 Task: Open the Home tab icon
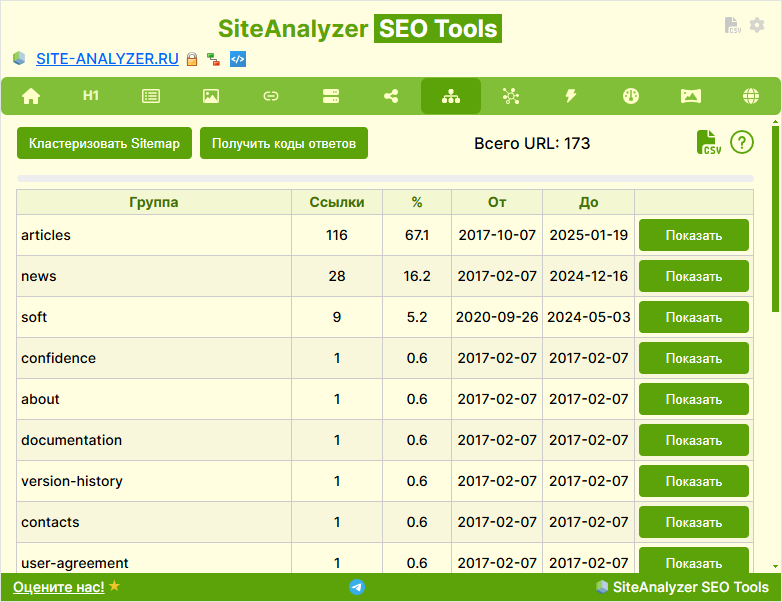pos(31,96)
